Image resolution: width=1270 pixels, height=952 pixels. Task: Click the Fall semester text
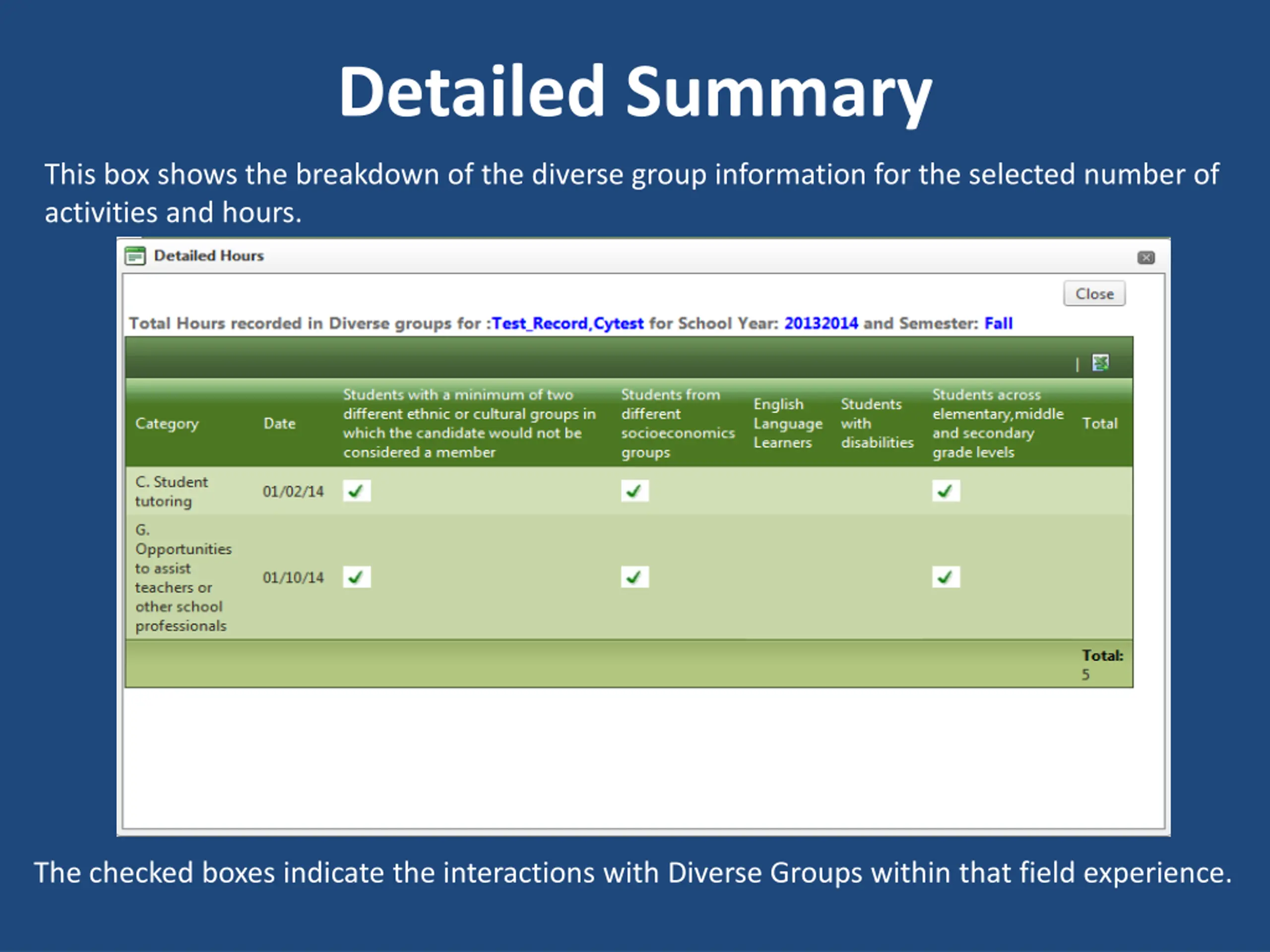pos(999,323)
